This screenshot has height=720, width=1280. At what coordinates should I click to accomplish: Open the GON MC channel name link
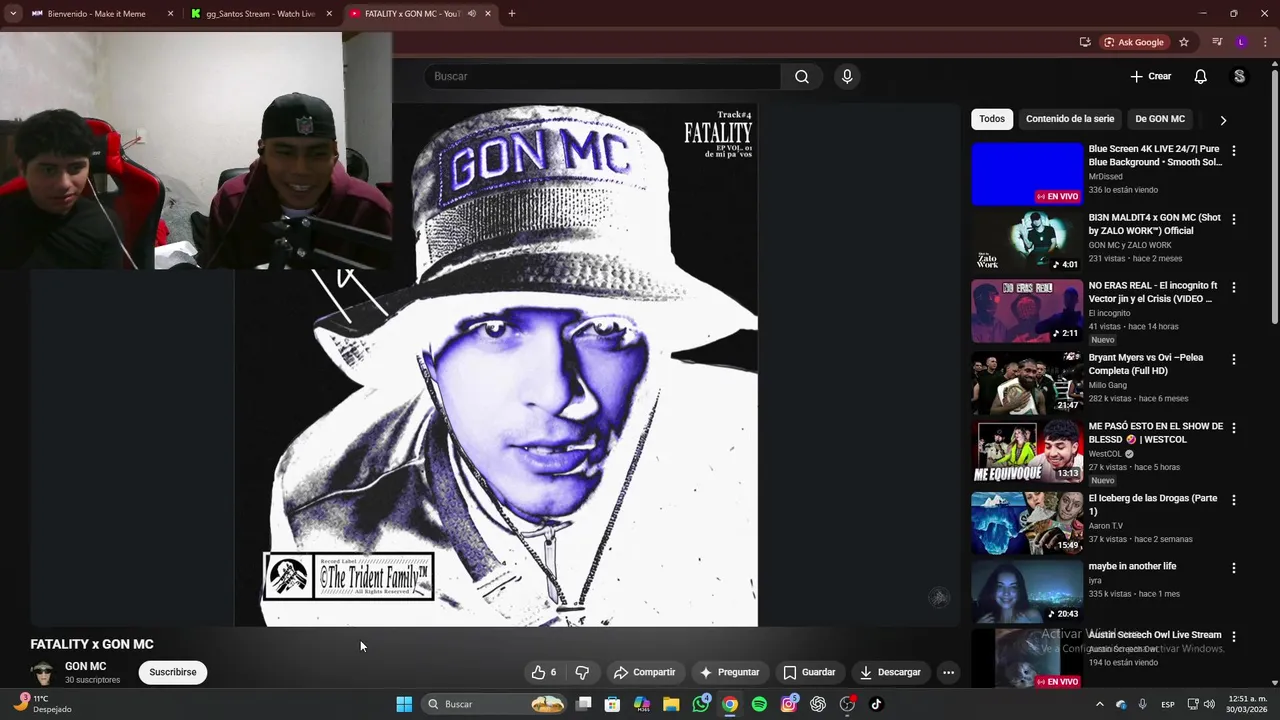(x=85, y=666)
